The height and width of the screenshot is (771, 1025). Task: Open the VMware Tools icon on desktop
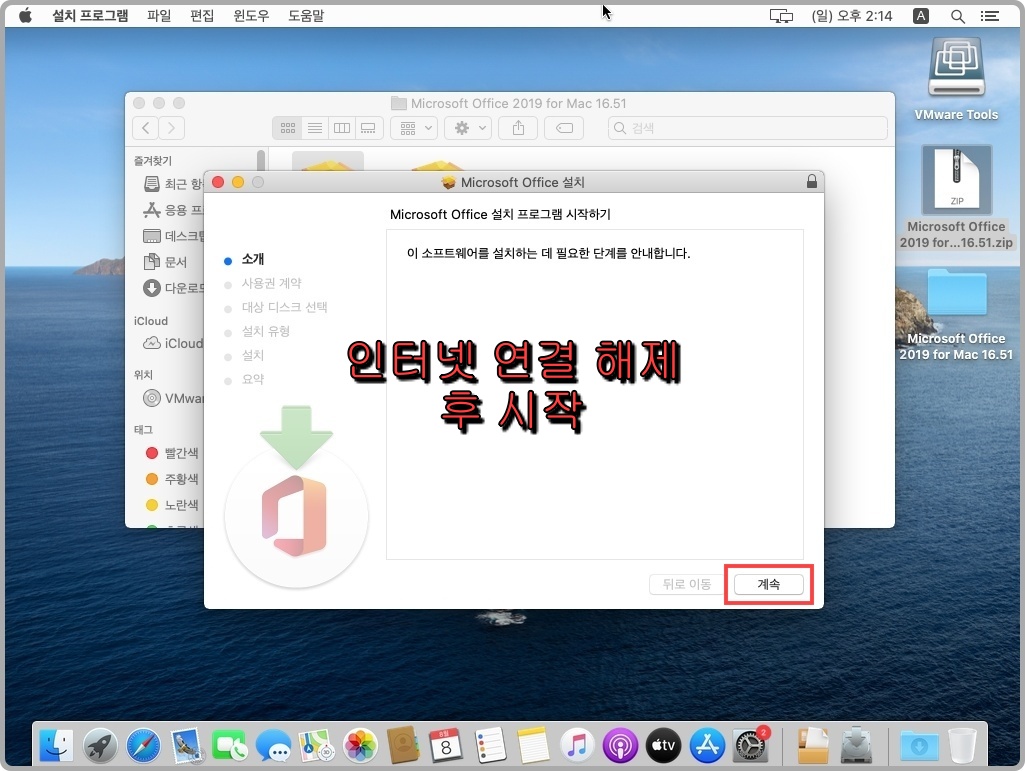(x=955, y=67)
